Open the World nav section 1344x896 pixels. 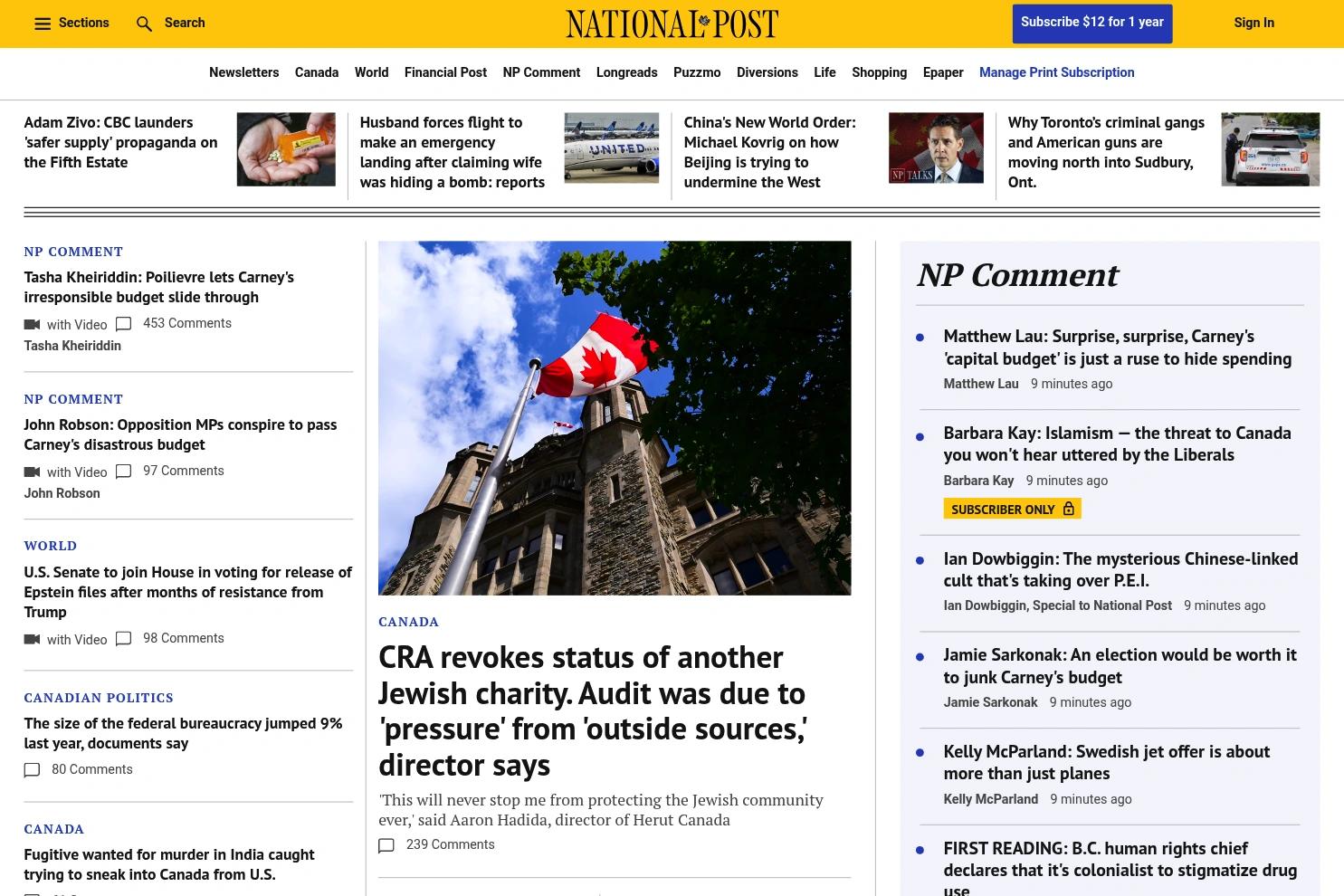(x=371, y=72)
